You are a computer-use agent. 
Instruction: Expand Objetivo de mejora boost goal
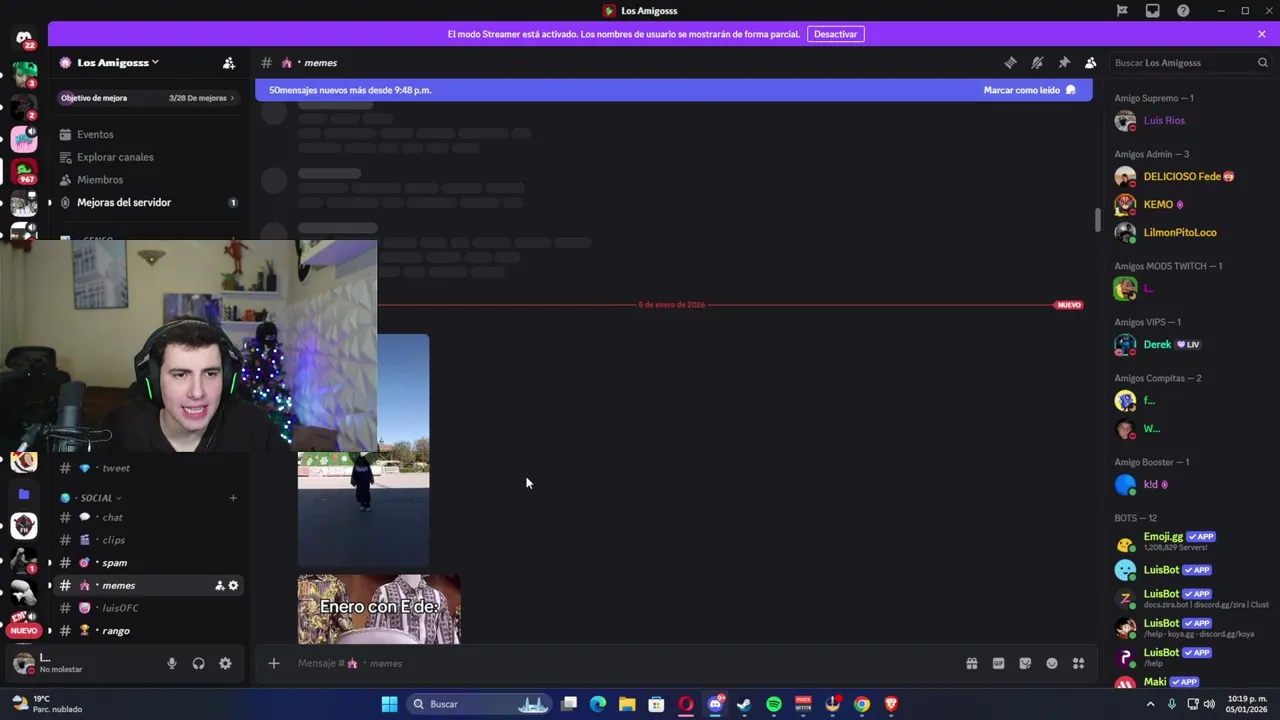(148, 98)
